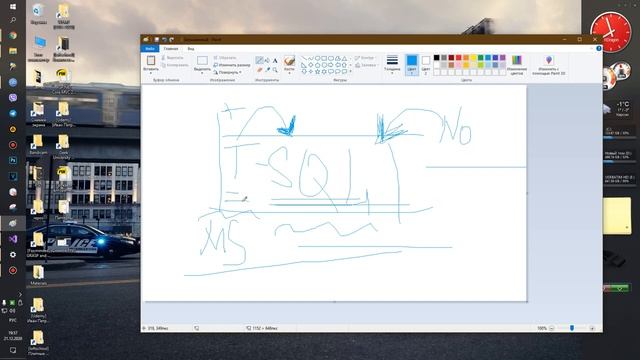Click the red analog clock widget
This screenshot has width=640, height=360.
[x=611, y=32]
